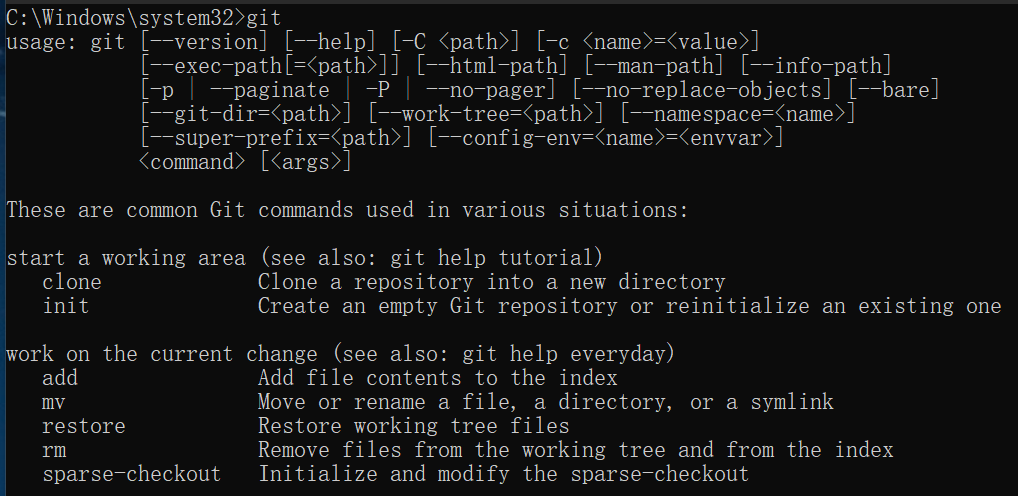Click 'Add file contents to the index'
The image size is (1018, 496).
pyautogui.click(x=438, y=378)
